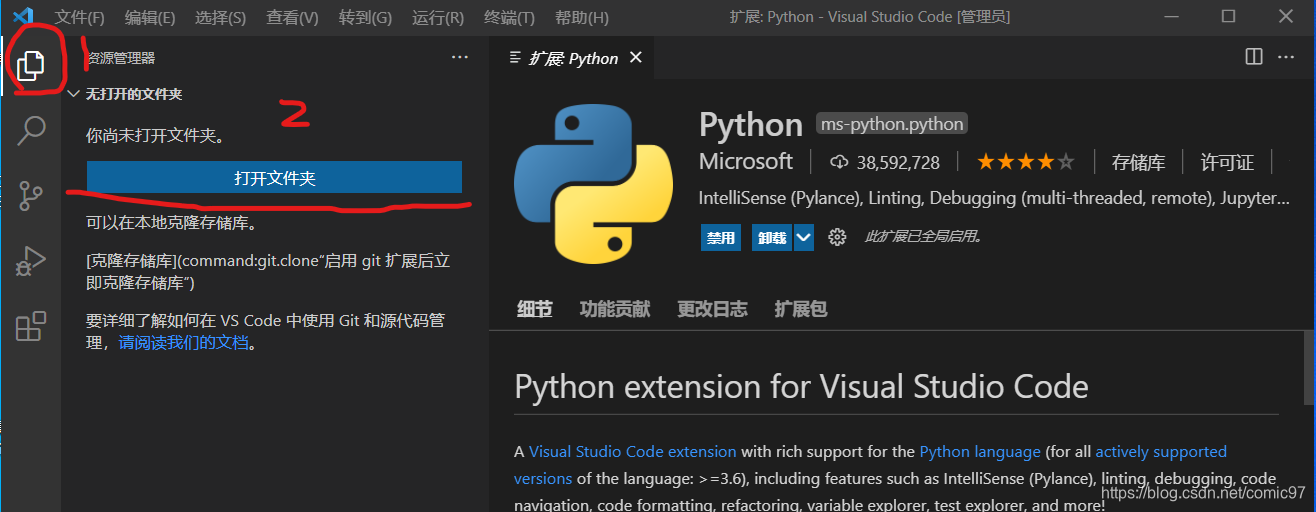Click the Microsoft publisher name
Image resolution: width=1316 pixels, height=512 pixels.
746,161
